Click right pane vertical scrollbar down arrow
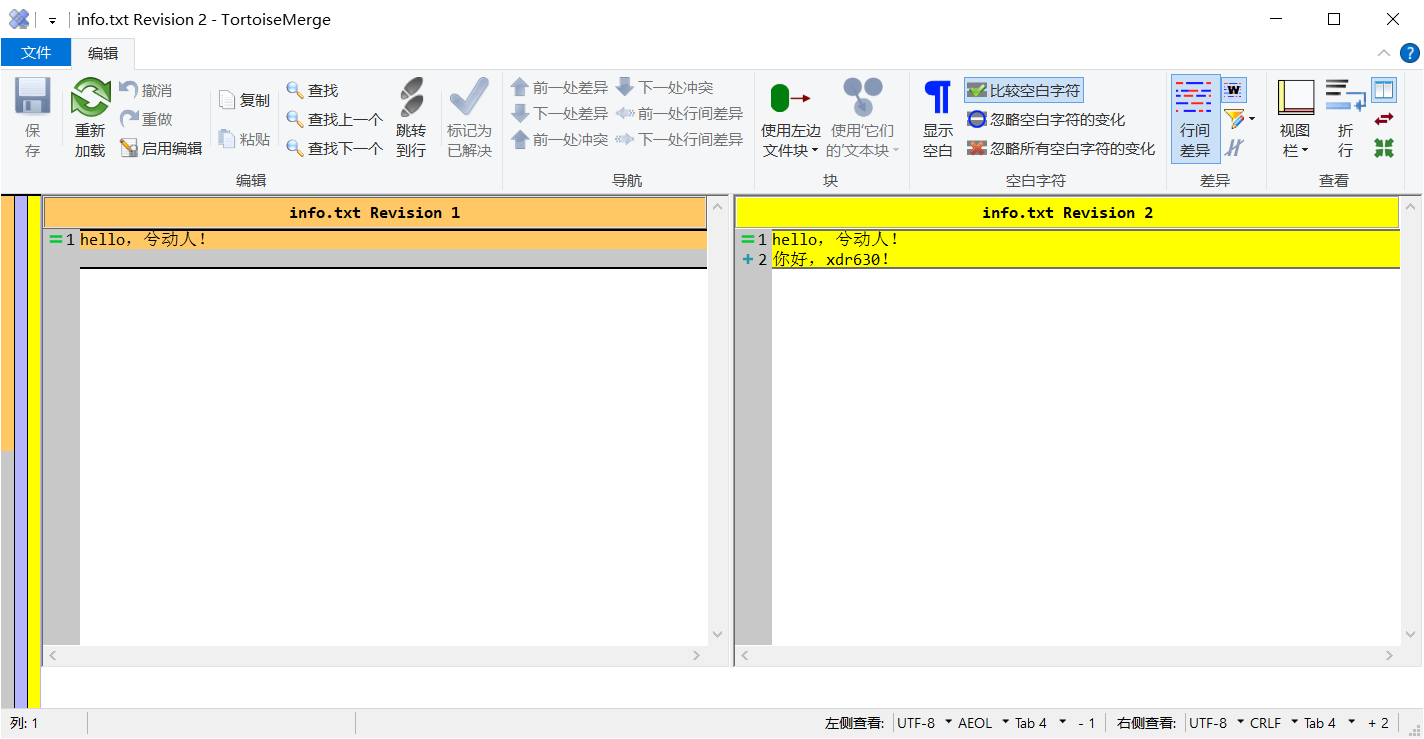The height and width of the screenshot is (739, 1424). pos(1409,635)
